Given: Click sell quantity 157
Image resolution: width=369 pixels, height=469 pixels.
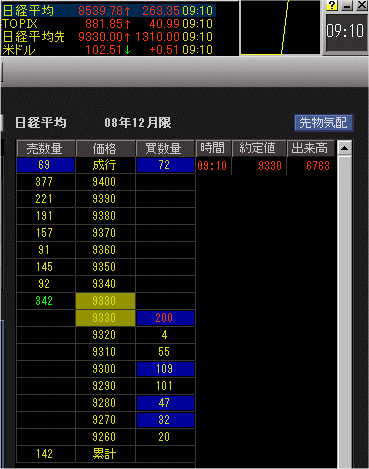Looking at the screenshot, I should (46, 233).
